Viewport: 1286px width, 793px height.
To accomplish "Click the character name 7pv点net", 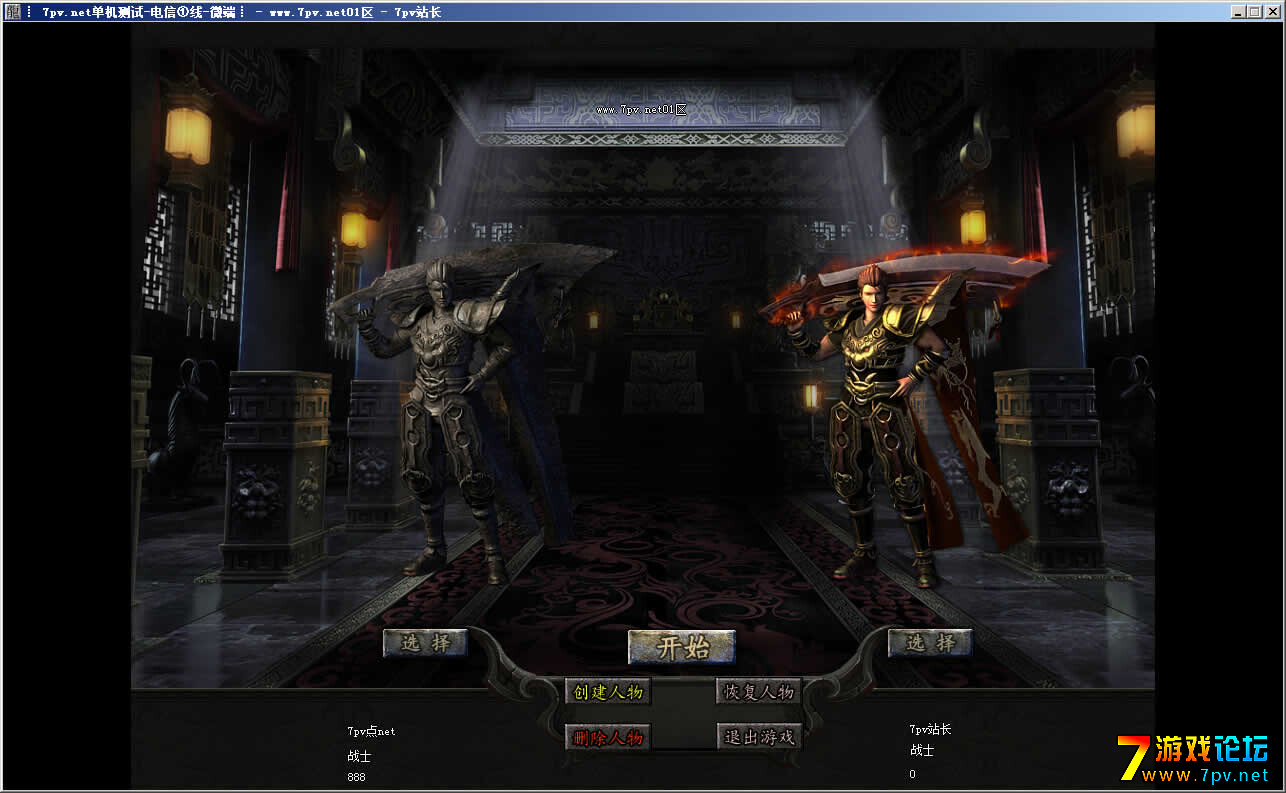I will [371, 731].
